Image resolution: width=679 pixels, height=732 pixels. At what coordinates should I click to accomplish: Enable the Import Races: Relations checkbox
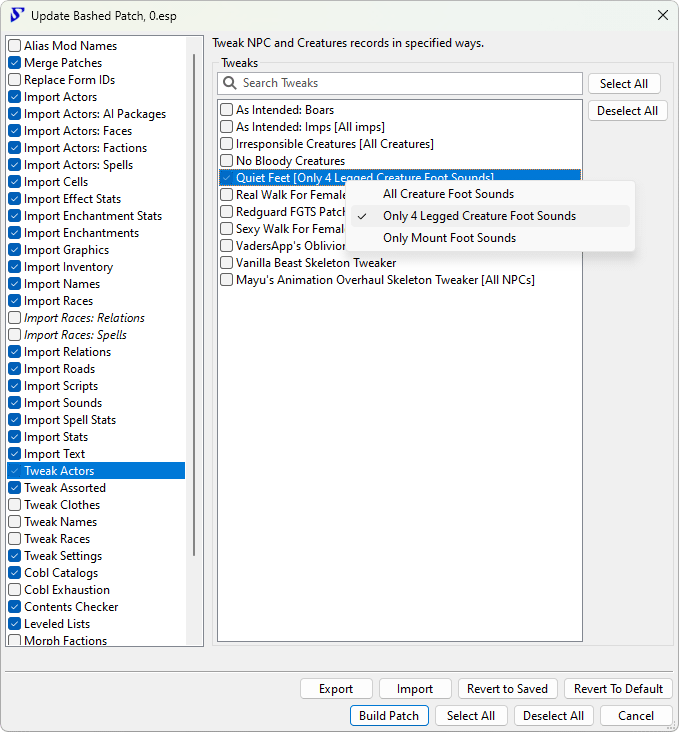15,317
